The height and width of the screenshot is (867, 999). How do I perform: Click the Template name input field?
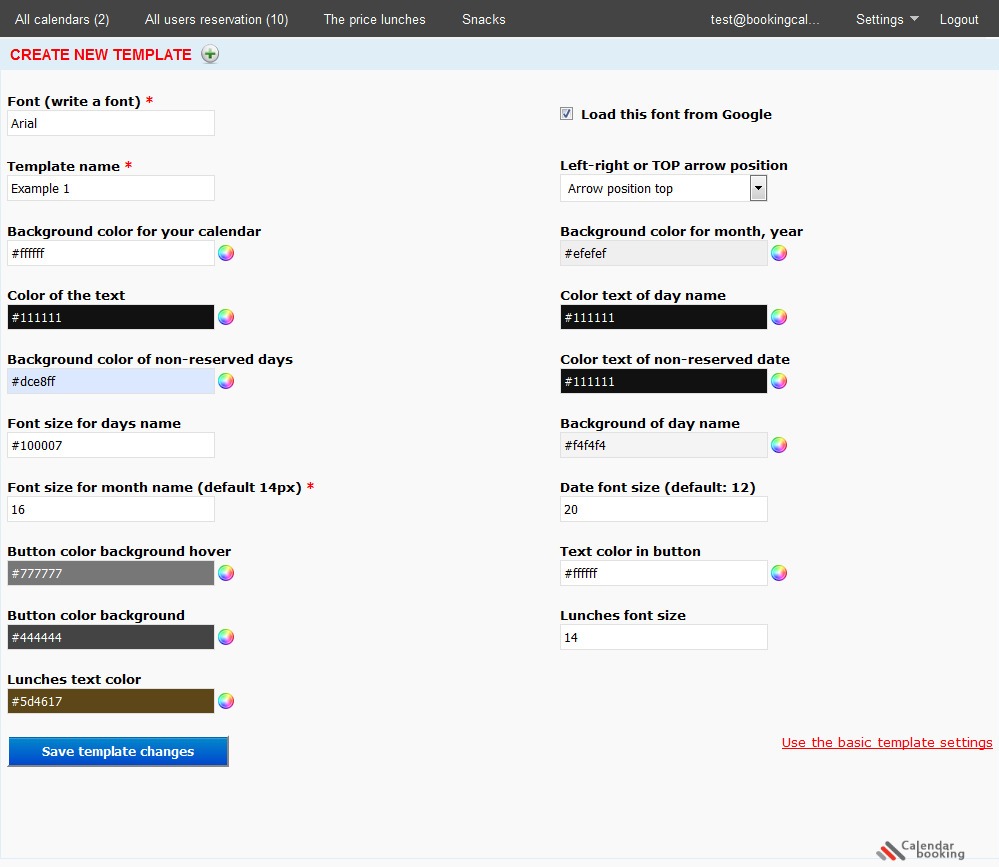tap(111, 188)
